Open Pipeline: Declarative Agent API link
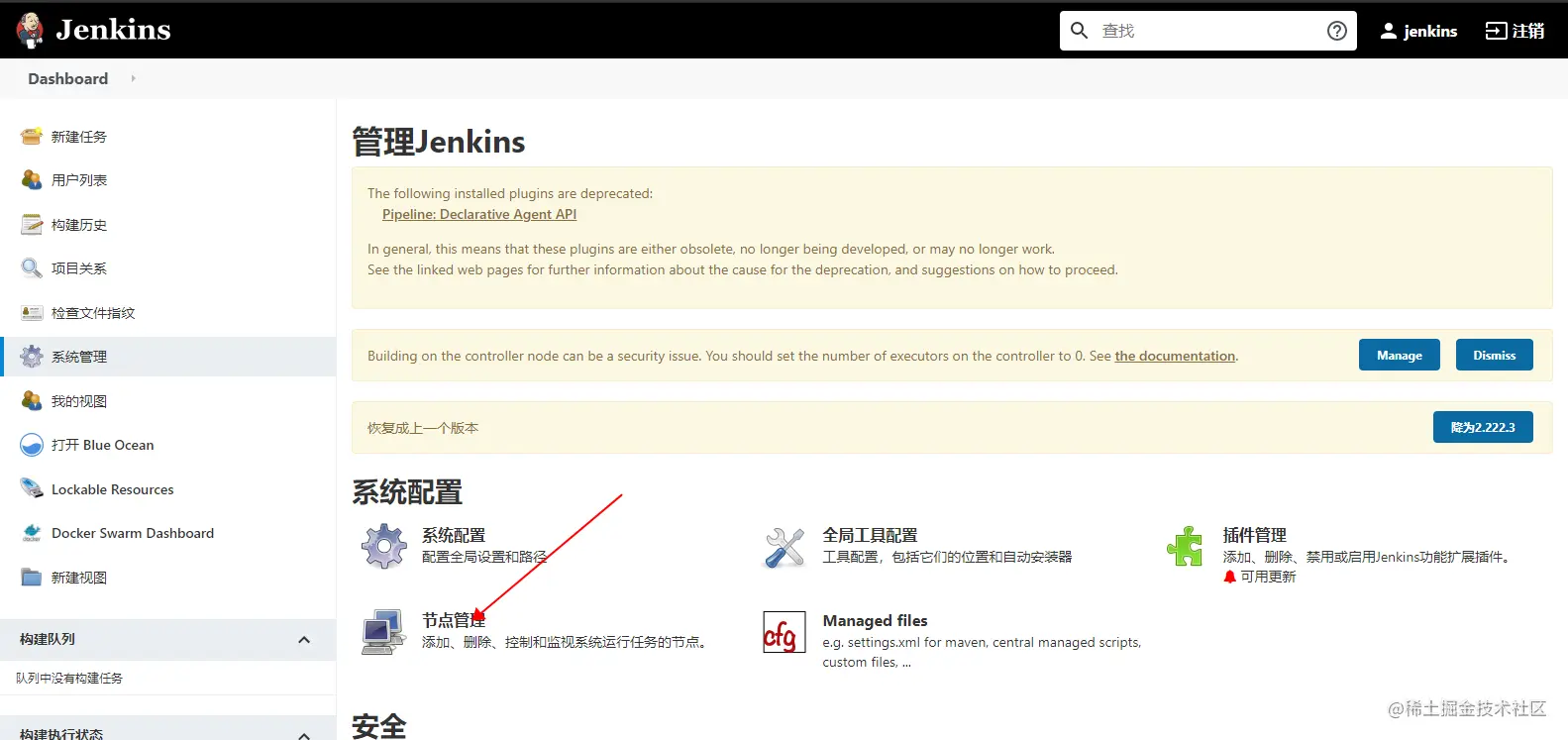This screenshot has height=740, width=1568. 479,214
